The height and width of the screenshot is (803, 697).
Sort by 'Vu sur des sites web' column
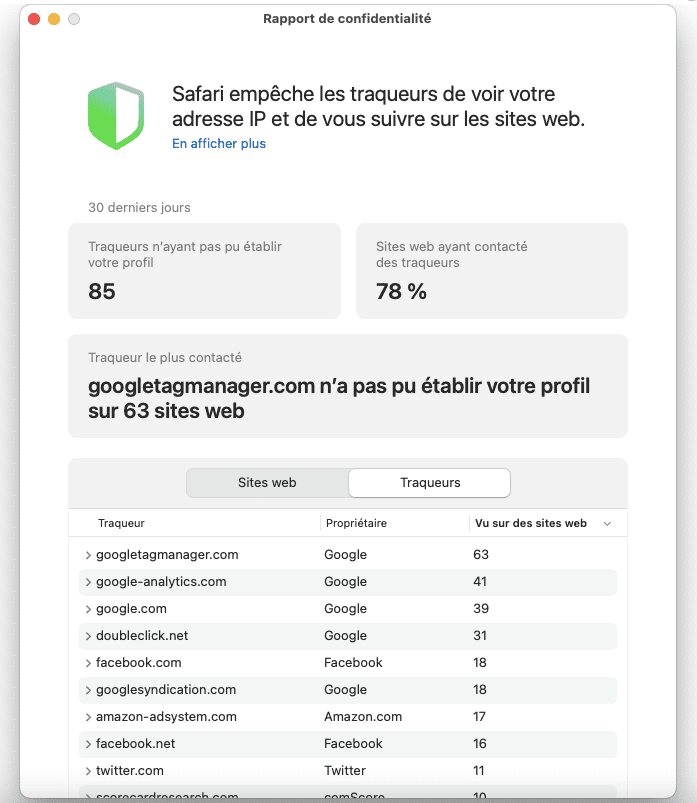point(531,523)
